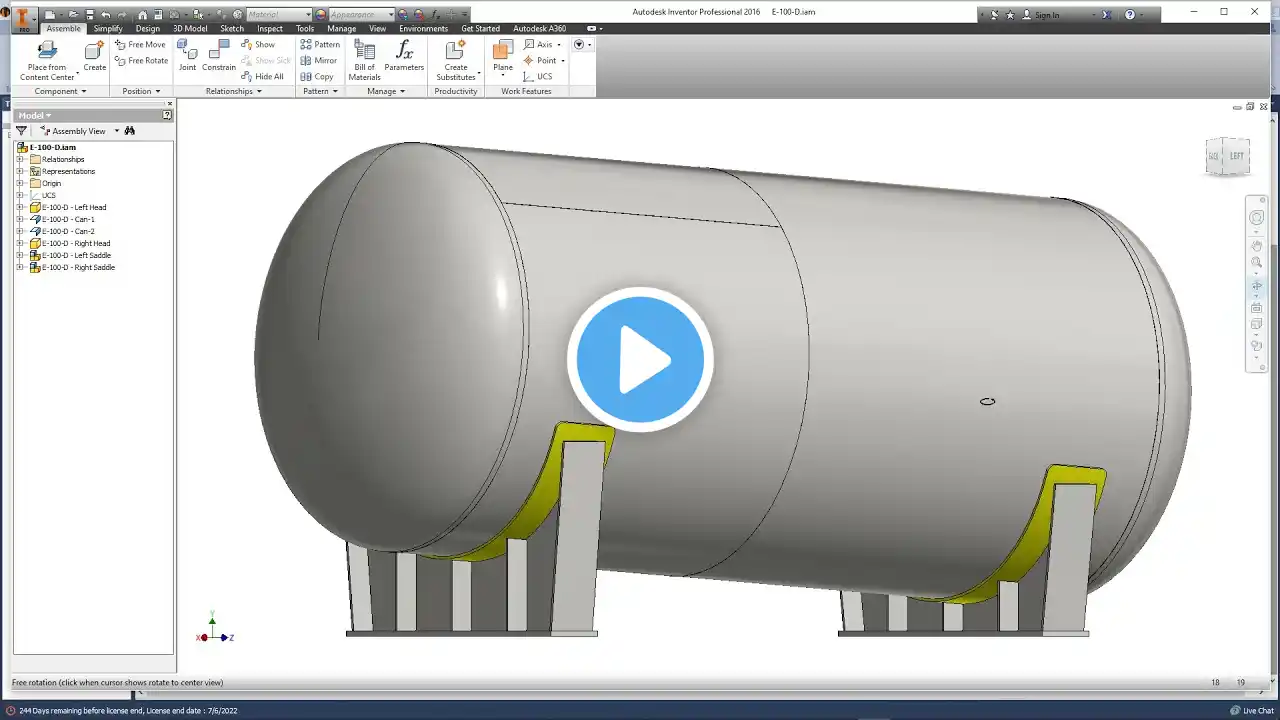Click the Mirror component tool
Screen dimensions: 1280x720
pos(319,60)
